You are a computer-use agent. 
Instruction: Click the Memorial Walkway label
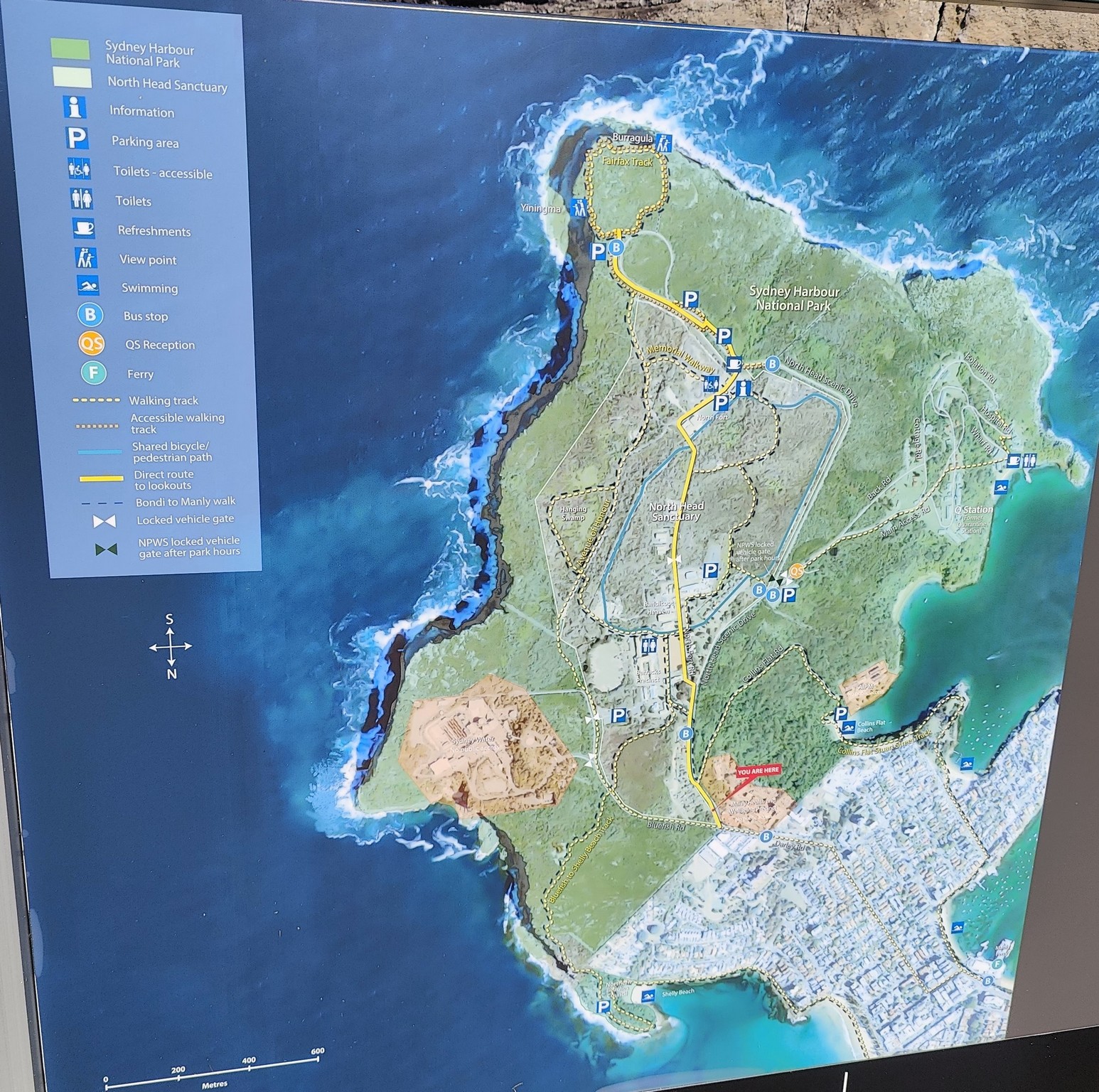(680, 358)
